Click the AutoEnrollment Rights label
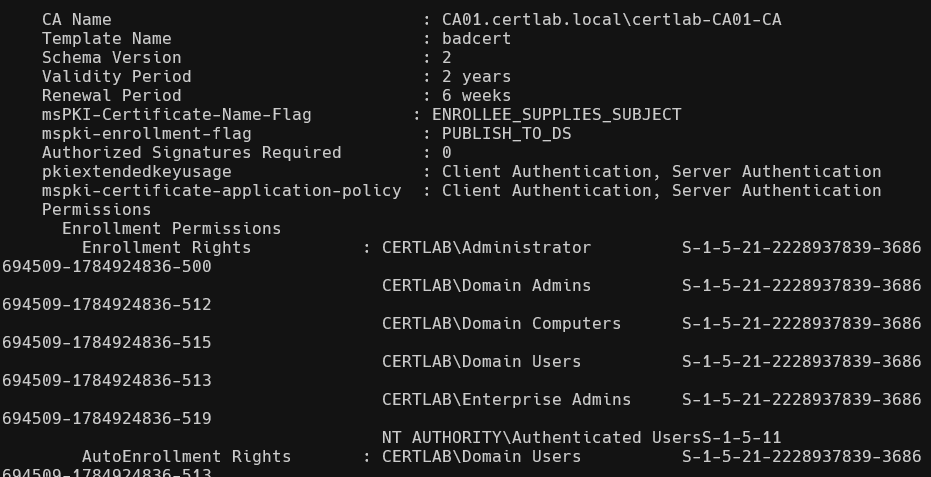 [186, 456]
